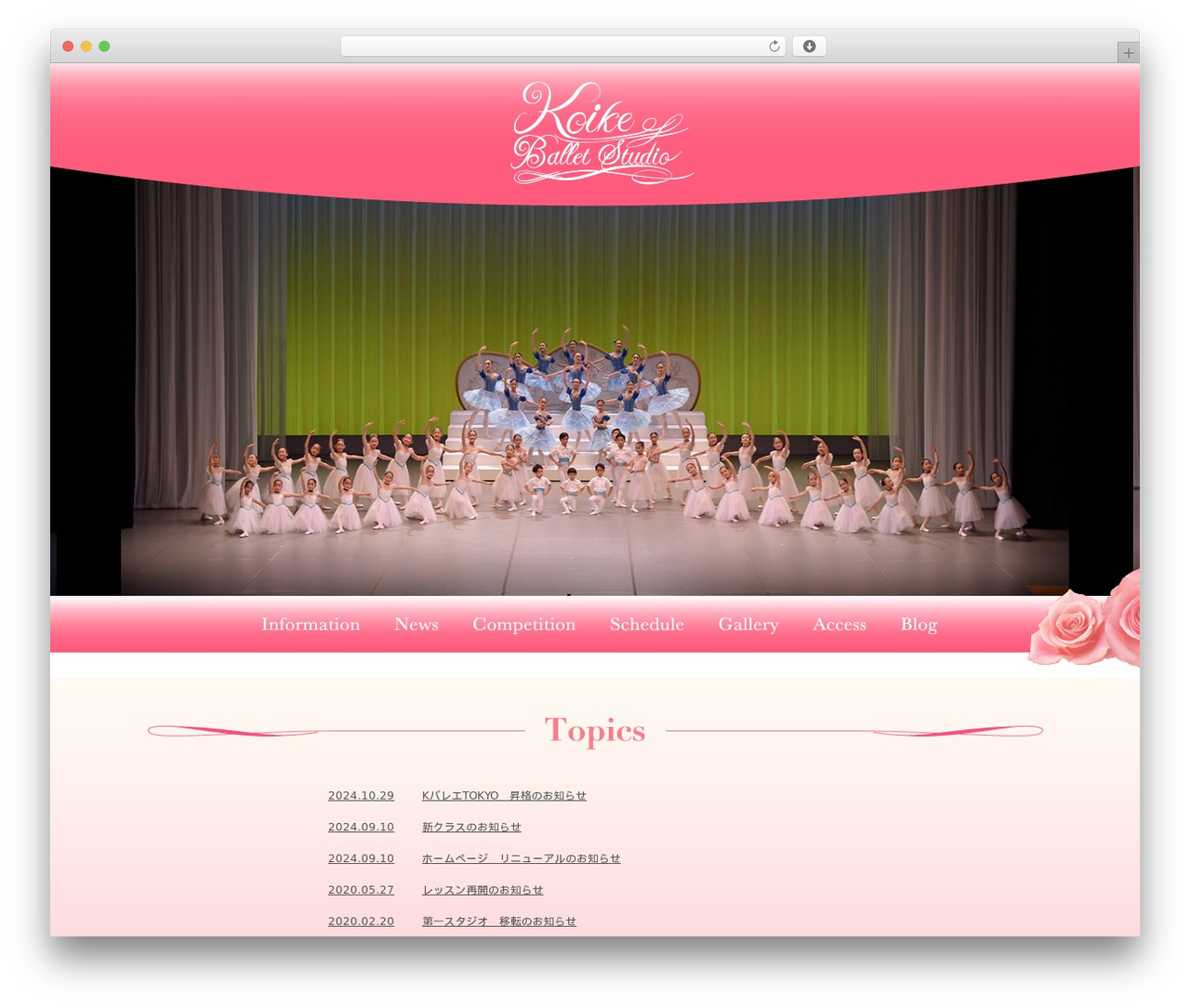Open 第一スタジオ 移転のお知らせ topic

pyautogui.click(x=499, y=922)
